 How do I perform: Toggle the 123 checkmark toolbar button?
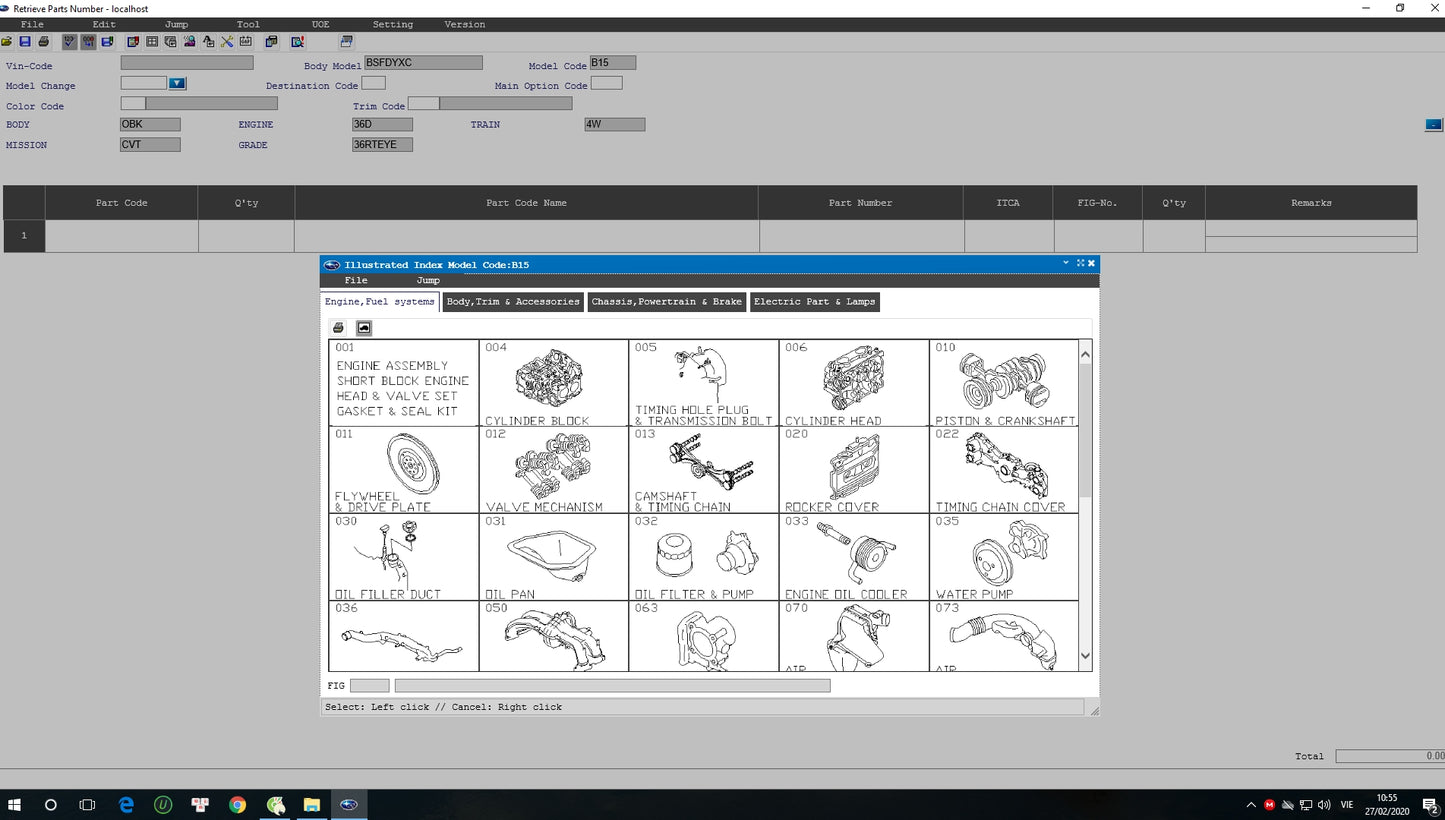click(x=69, y=42)
